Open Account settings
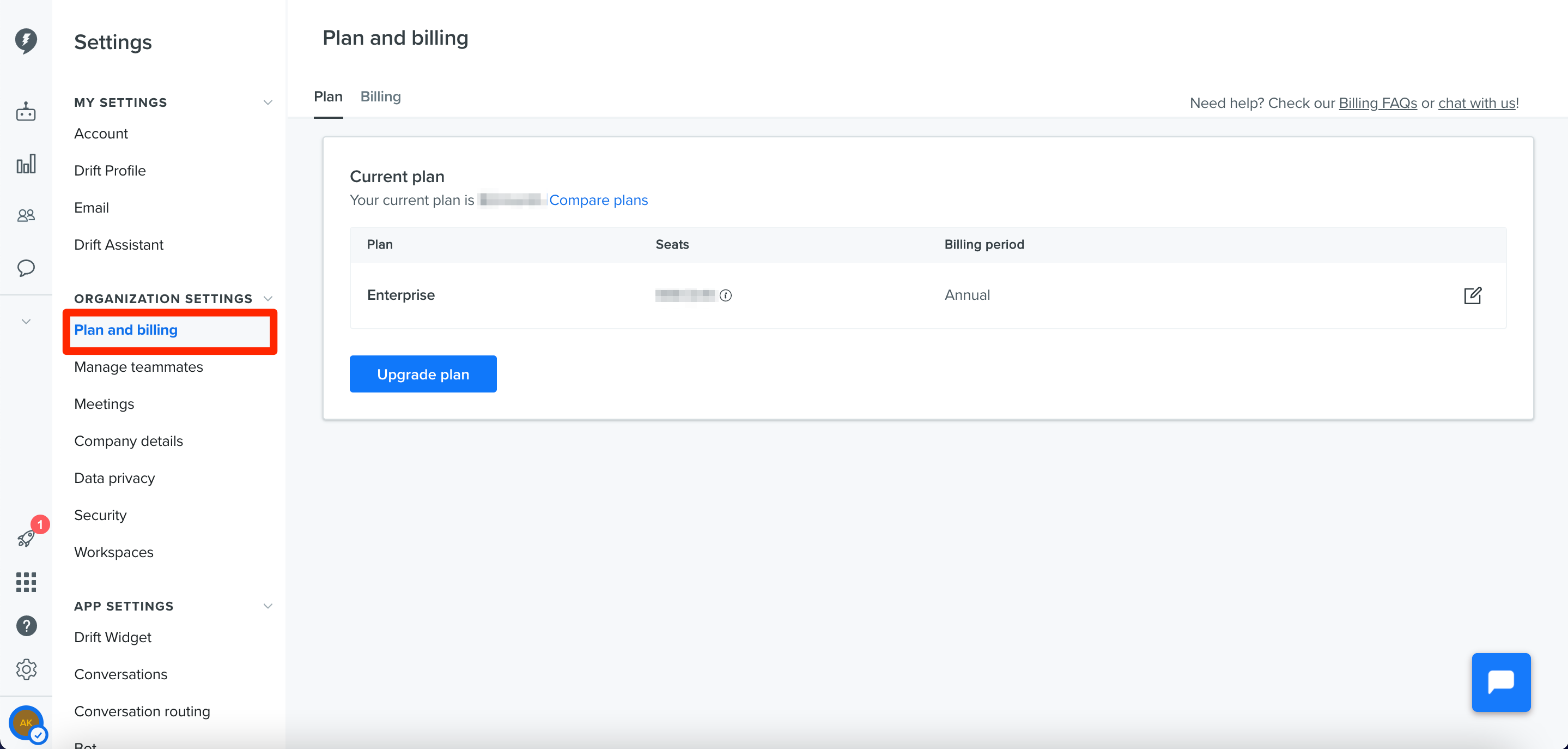Screen dimensions: 1568x749 [101, 134]
